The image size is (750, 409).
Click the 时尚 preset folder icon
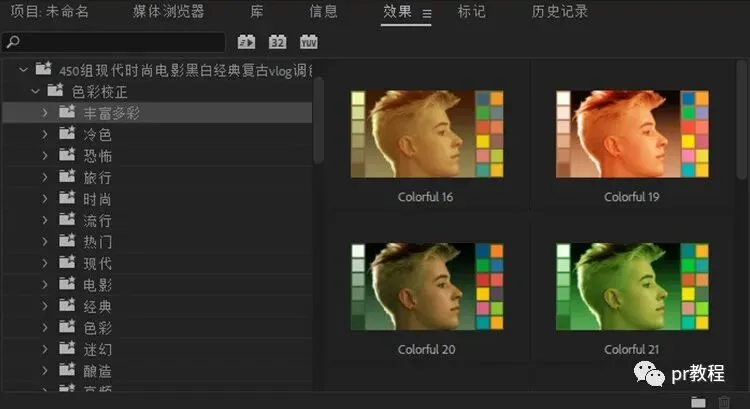(x=67, y=198)
